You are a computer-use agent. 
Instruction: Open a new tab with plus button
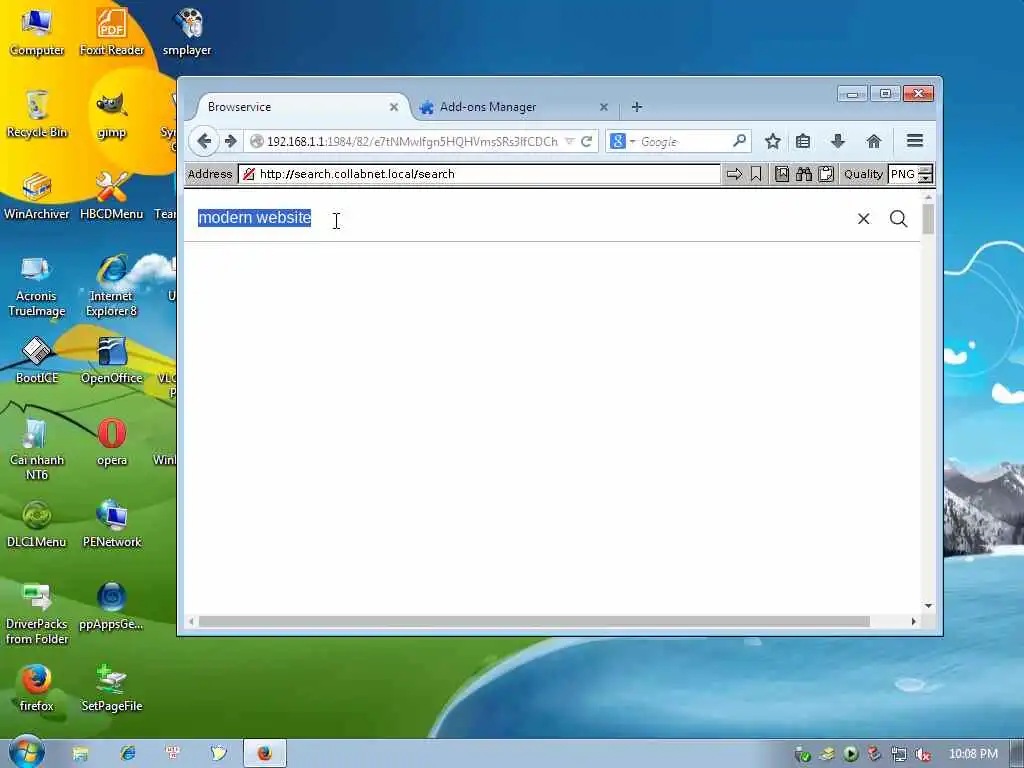tap(637, 106)
